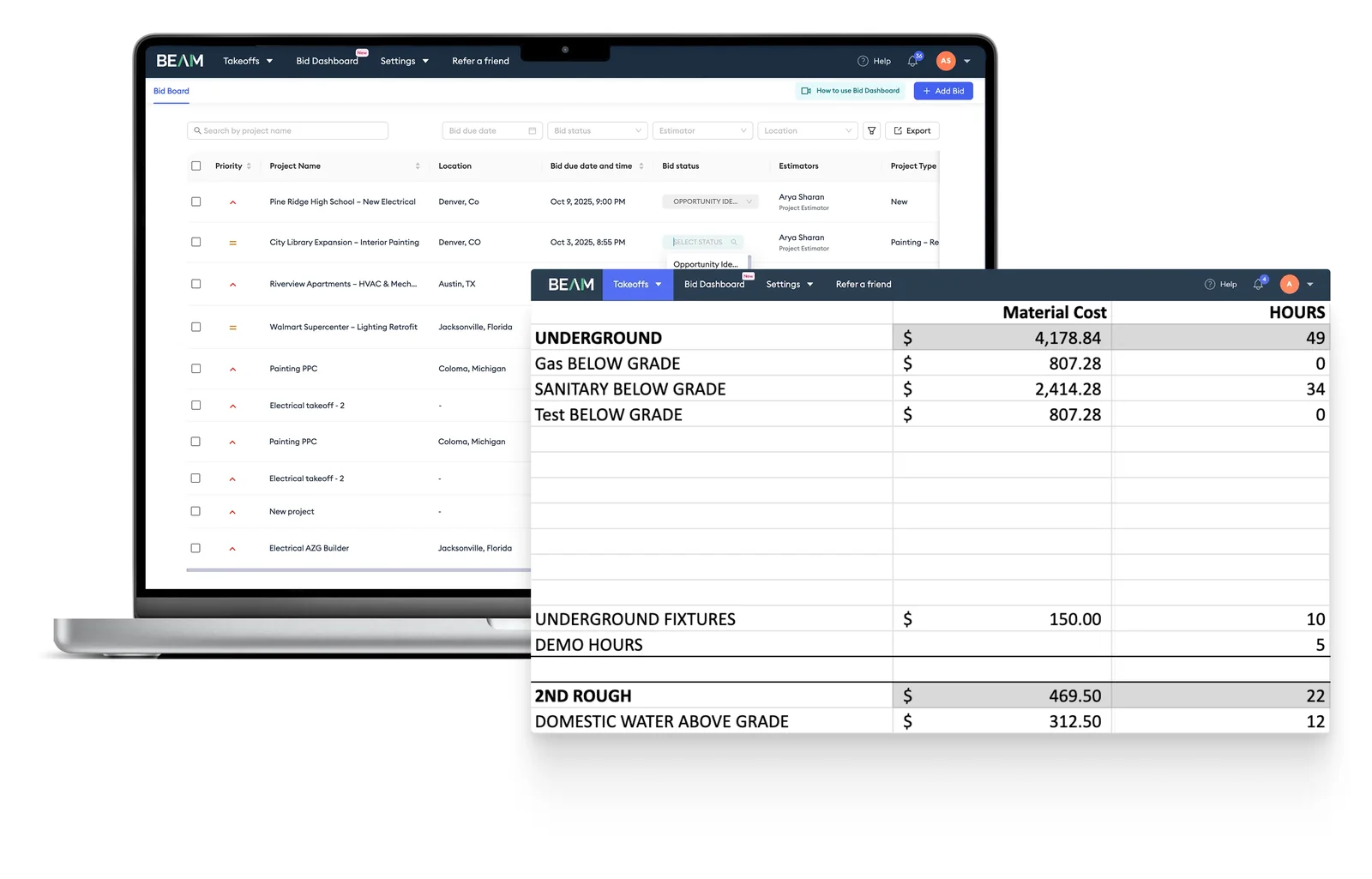Click the calendar icon in Bid due date filter
The height and width of the screenshot is (879, 1372).
(x=533, y=130)
